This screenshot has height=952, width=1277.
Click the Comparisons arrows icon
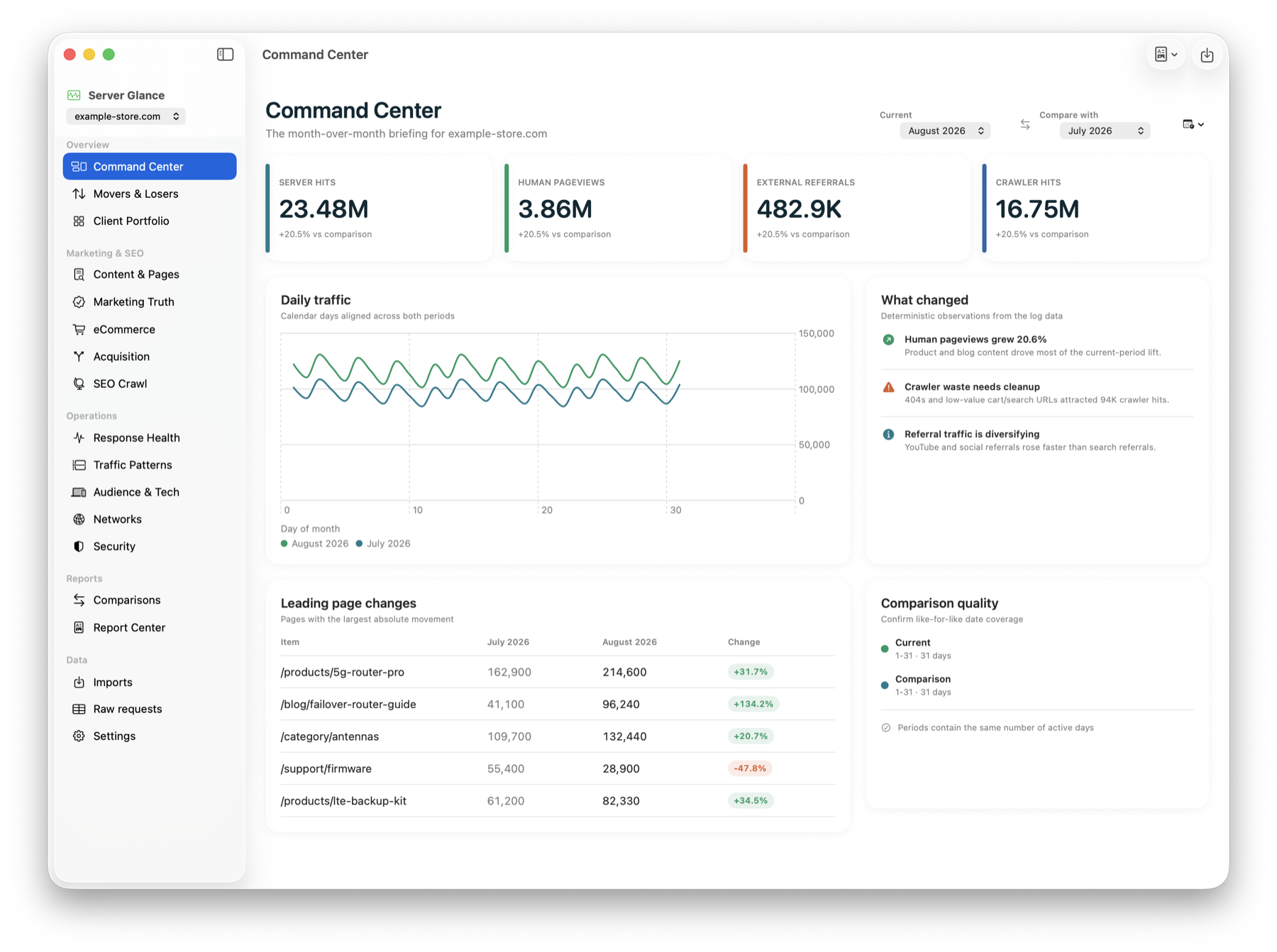point(79,600)
